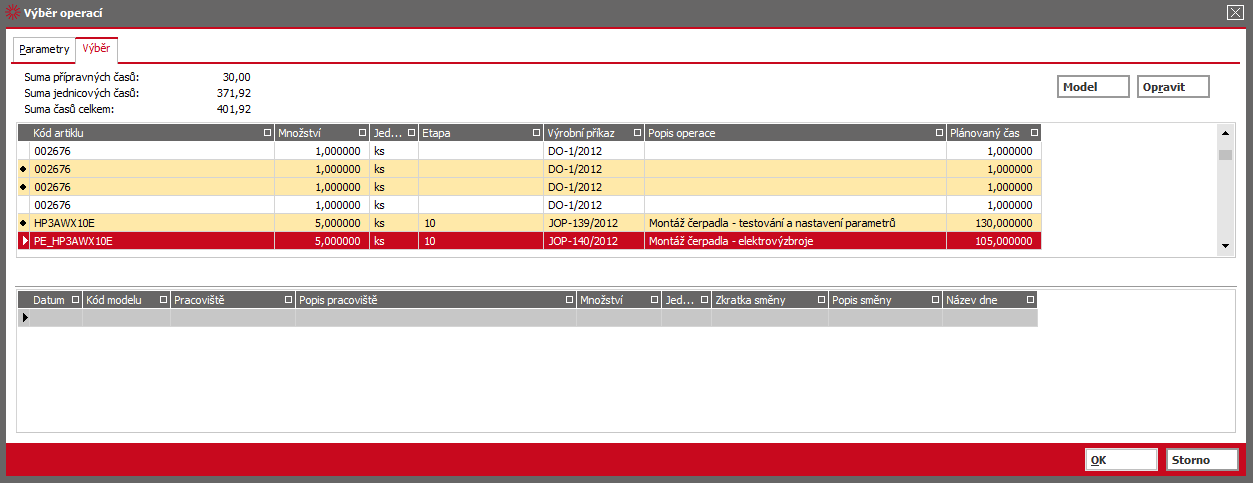This screenshot has height=483, width=1253.
Task: Click the upper grid scrollbar down arrow
Action: pyautogui.click(x=1225, y=246)
